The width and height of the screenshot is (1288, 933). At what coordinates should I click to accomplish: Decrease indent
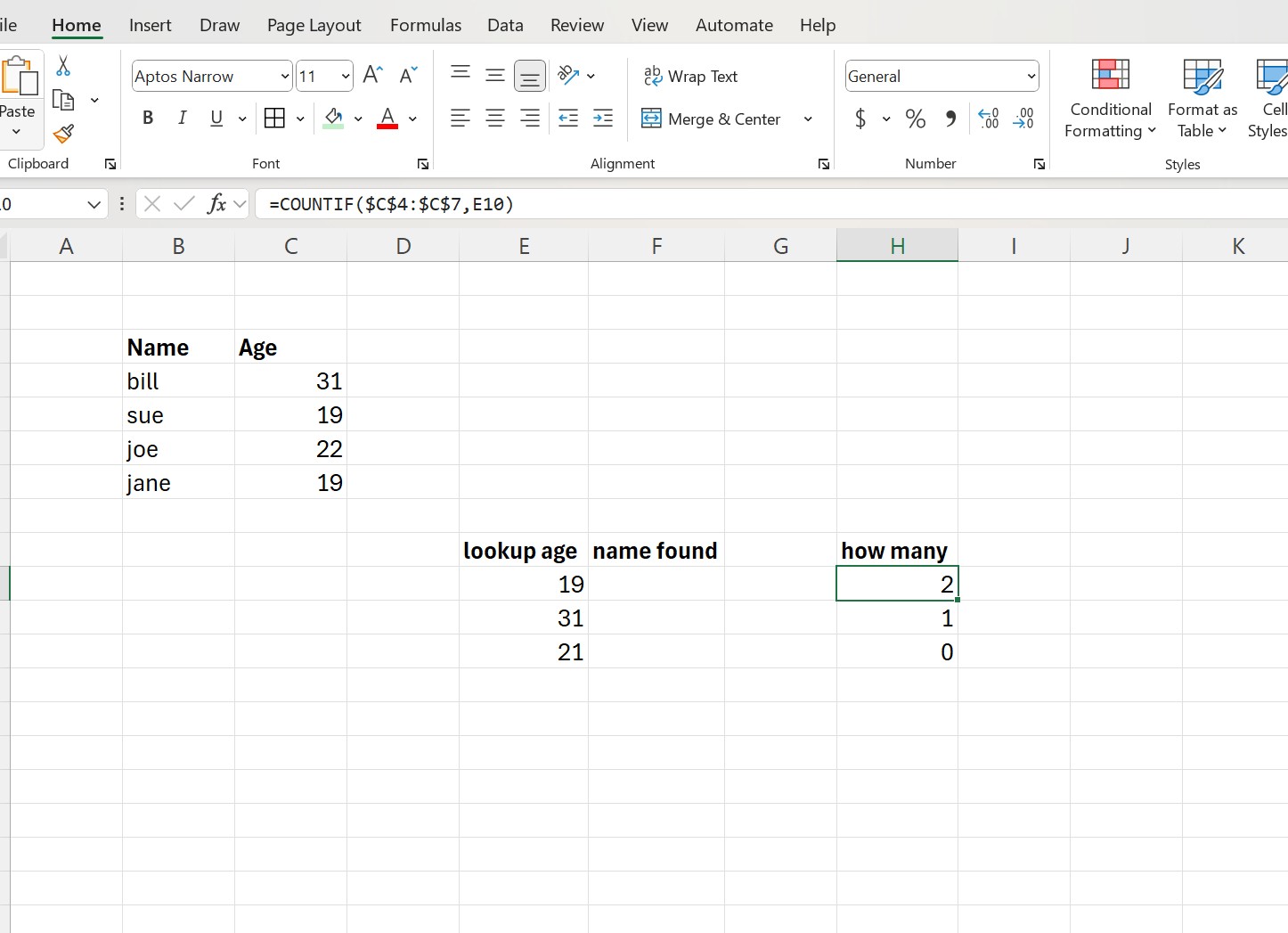[x=568, y=118]
